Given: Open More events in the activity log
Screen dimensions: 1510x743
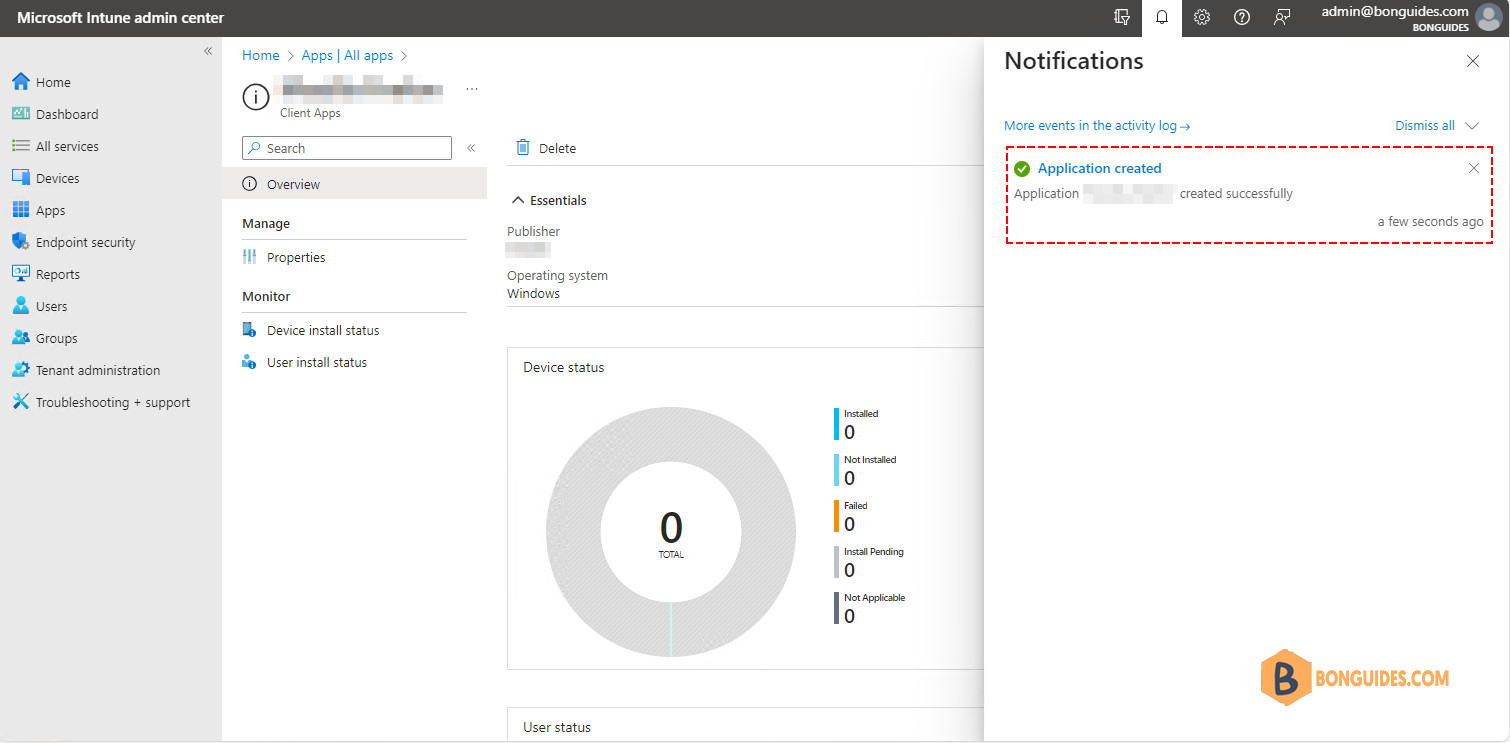Looking at the screenshot, I should point(1097,126).
